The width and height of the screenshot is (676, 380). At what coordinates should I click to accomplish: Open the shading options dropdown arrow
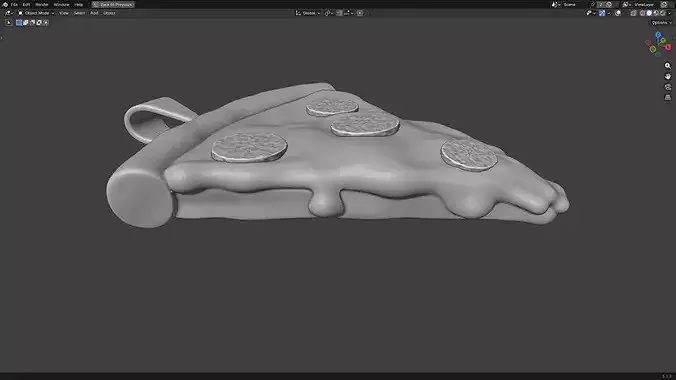pos(670,13)
